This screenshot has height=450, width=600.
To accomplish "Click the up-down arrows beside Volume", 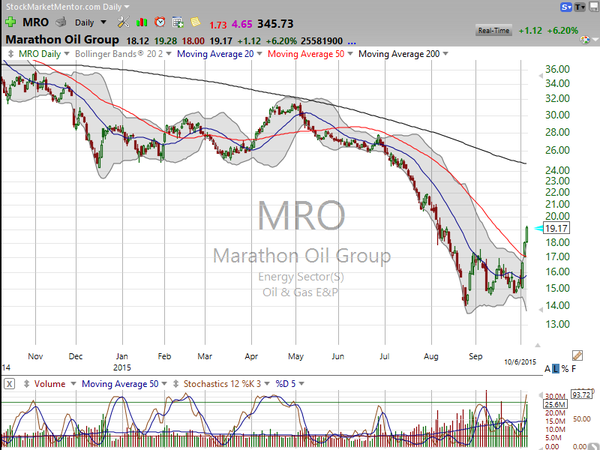I will coord(26,383).
